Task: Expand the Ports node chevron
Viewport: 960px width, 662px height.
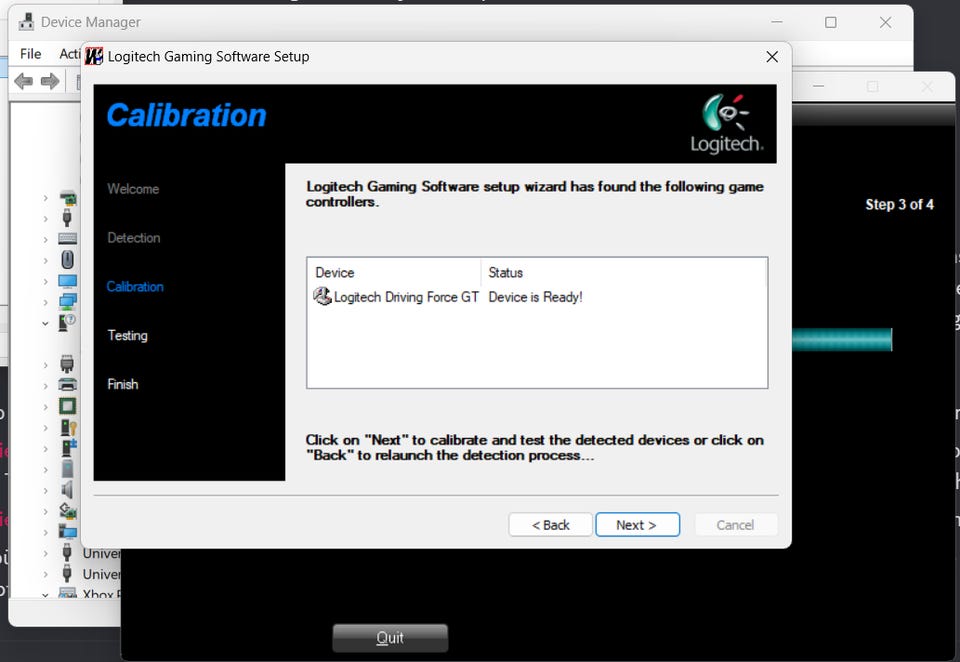Action: [45, 365]
